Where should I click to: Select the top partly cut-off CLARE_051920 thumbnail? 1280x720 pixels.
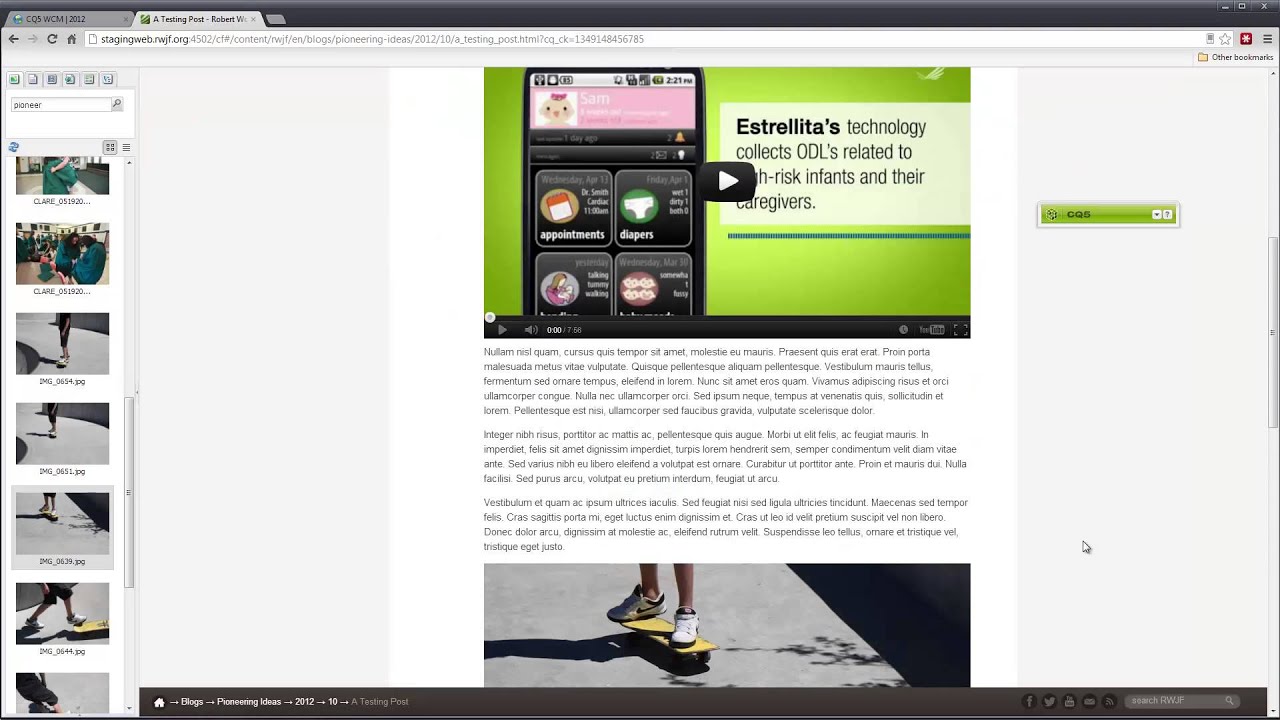62,175
